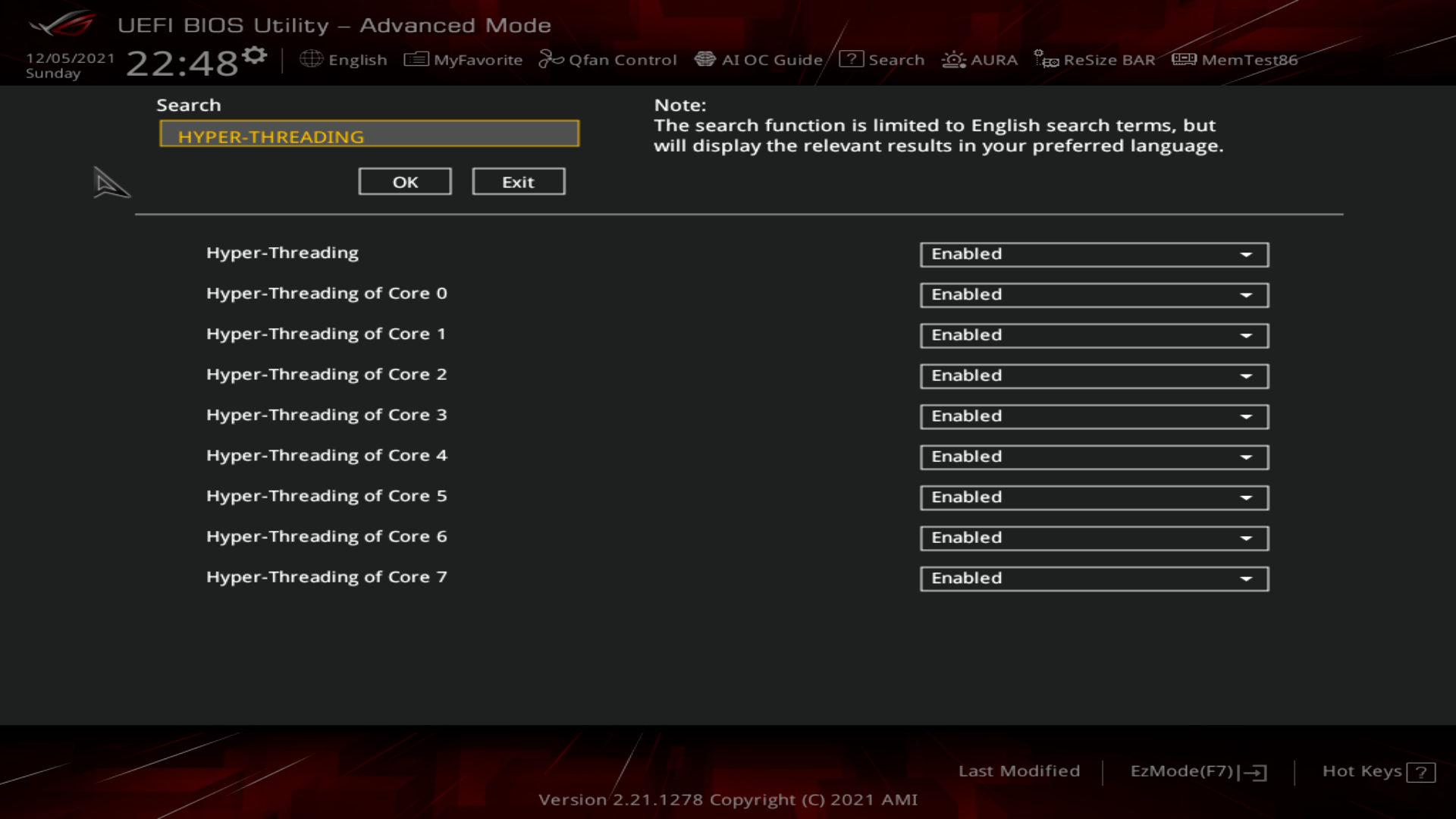Expand the Hyper-Threading of Core 0 dropdown
1456x819 pixels.
click(1094, 295)
